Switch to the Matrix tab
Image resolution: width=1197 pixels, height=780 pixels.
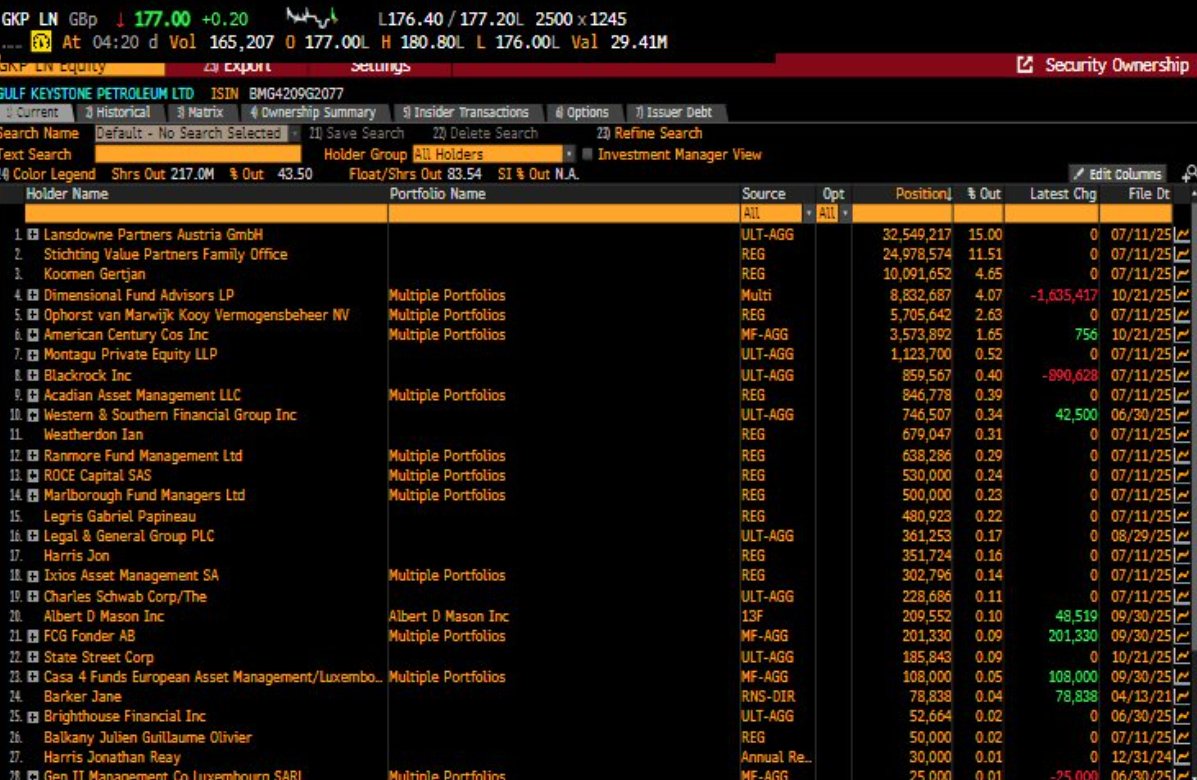pyautogui.click(x=200, y=112)
